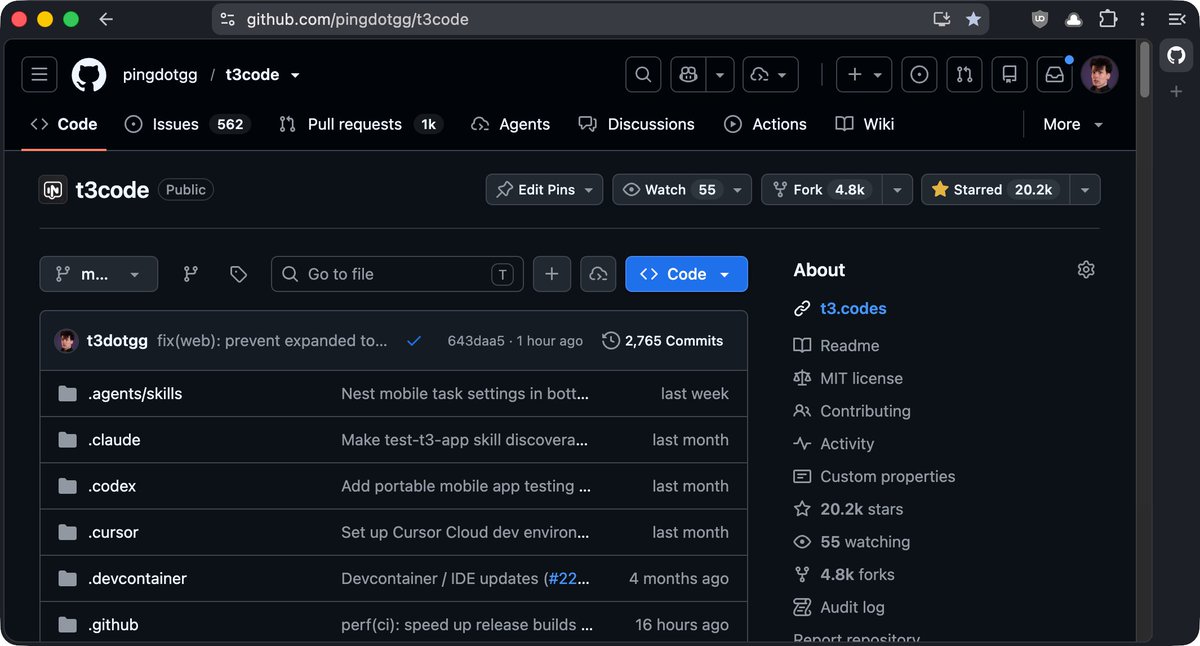Screen dimensions: 1200x646
Task: Expand the More tabs dropdown
Action: [x=1073, y=124]
